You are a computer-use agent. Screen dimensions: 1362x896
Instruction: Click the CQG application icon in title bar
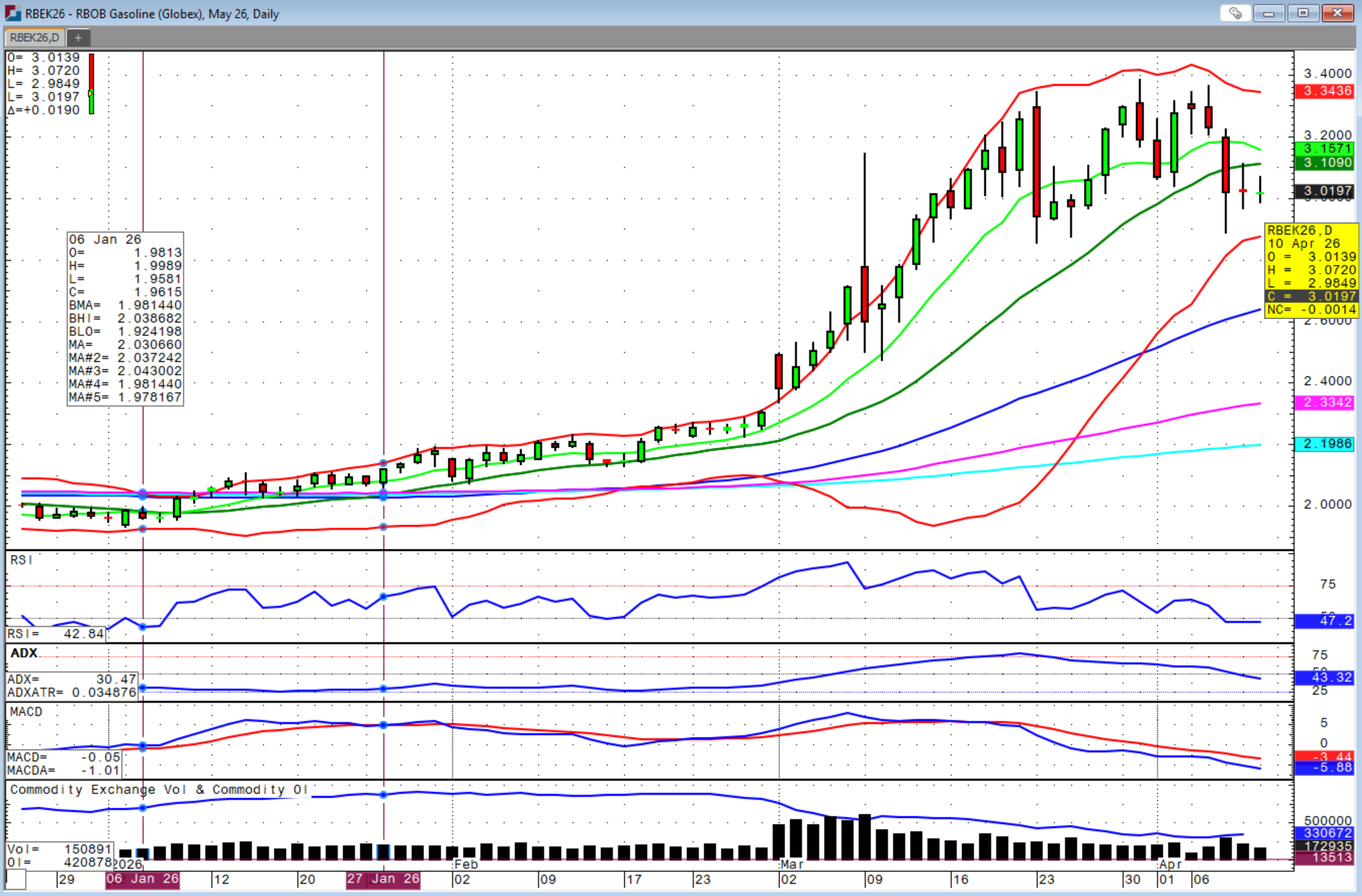(x=12, y=13)
